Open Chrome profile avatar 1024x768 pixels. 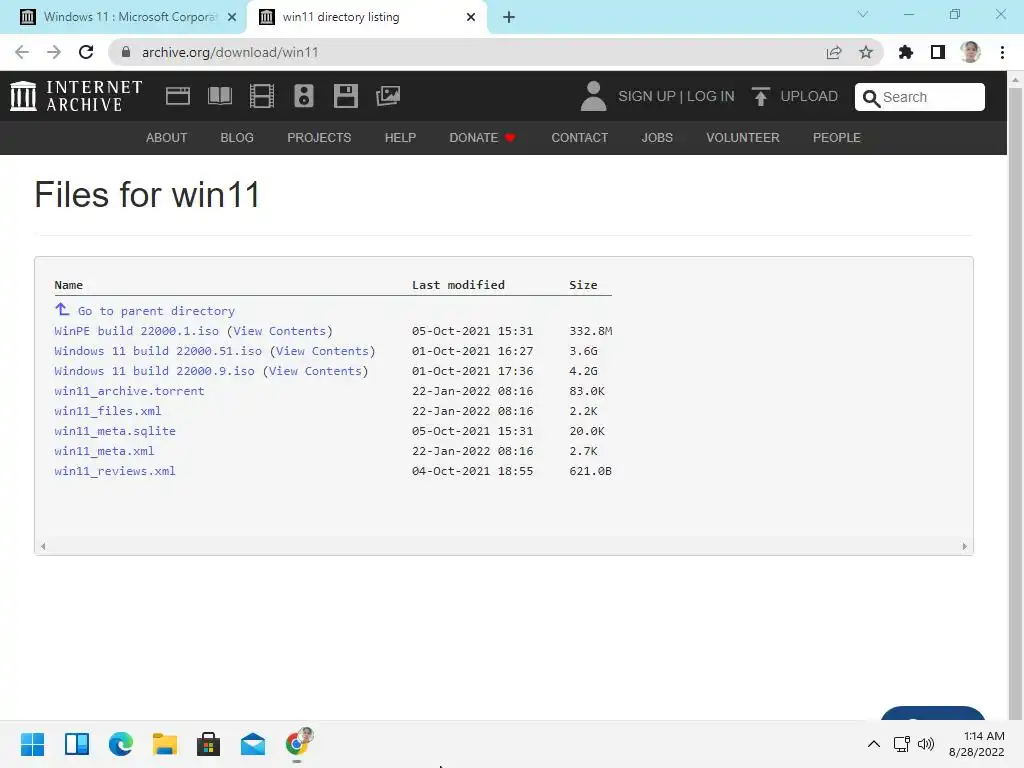coord(970,52)
